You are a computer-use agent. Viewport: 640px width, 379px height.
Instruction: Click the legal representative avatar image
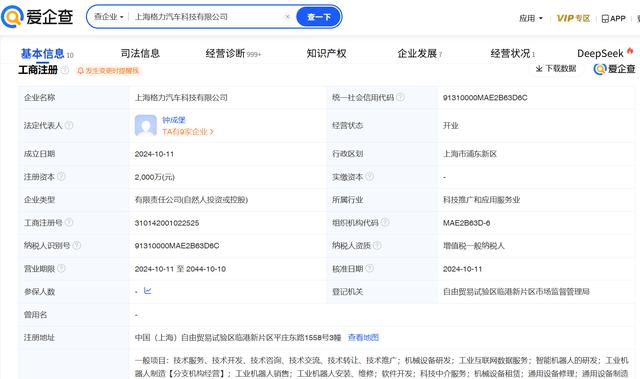(x=146, y=126)
